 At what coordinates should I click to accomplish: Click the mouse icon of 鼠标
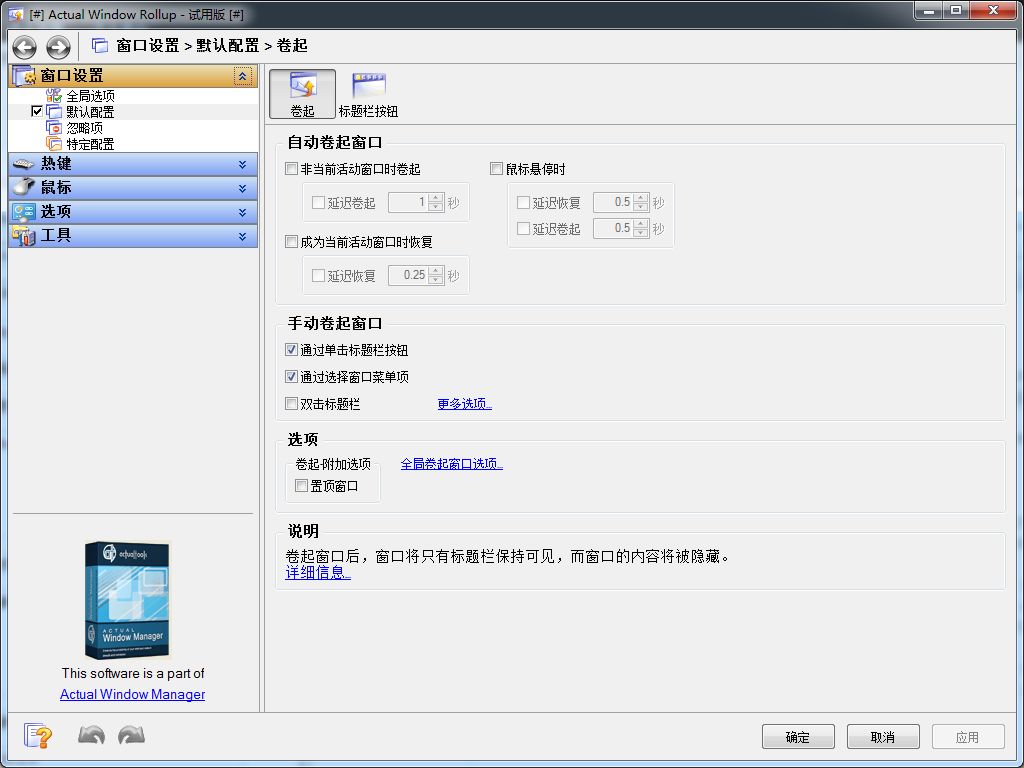[x=24, y=187]
